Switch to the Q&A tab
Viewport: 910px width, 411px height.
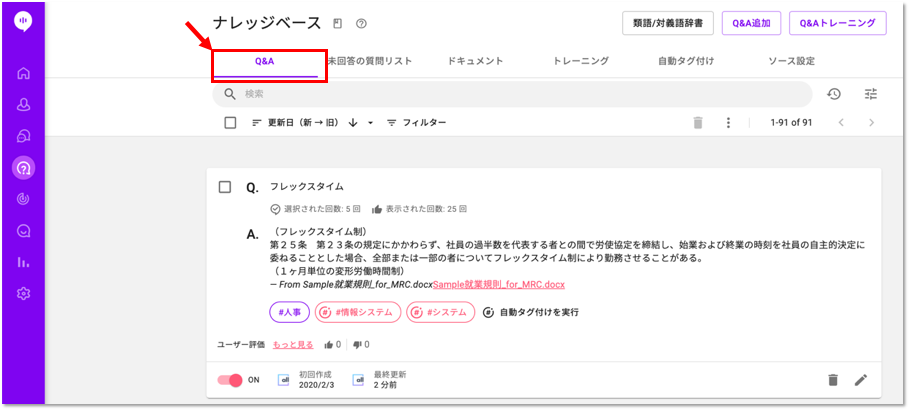[265, 61]
